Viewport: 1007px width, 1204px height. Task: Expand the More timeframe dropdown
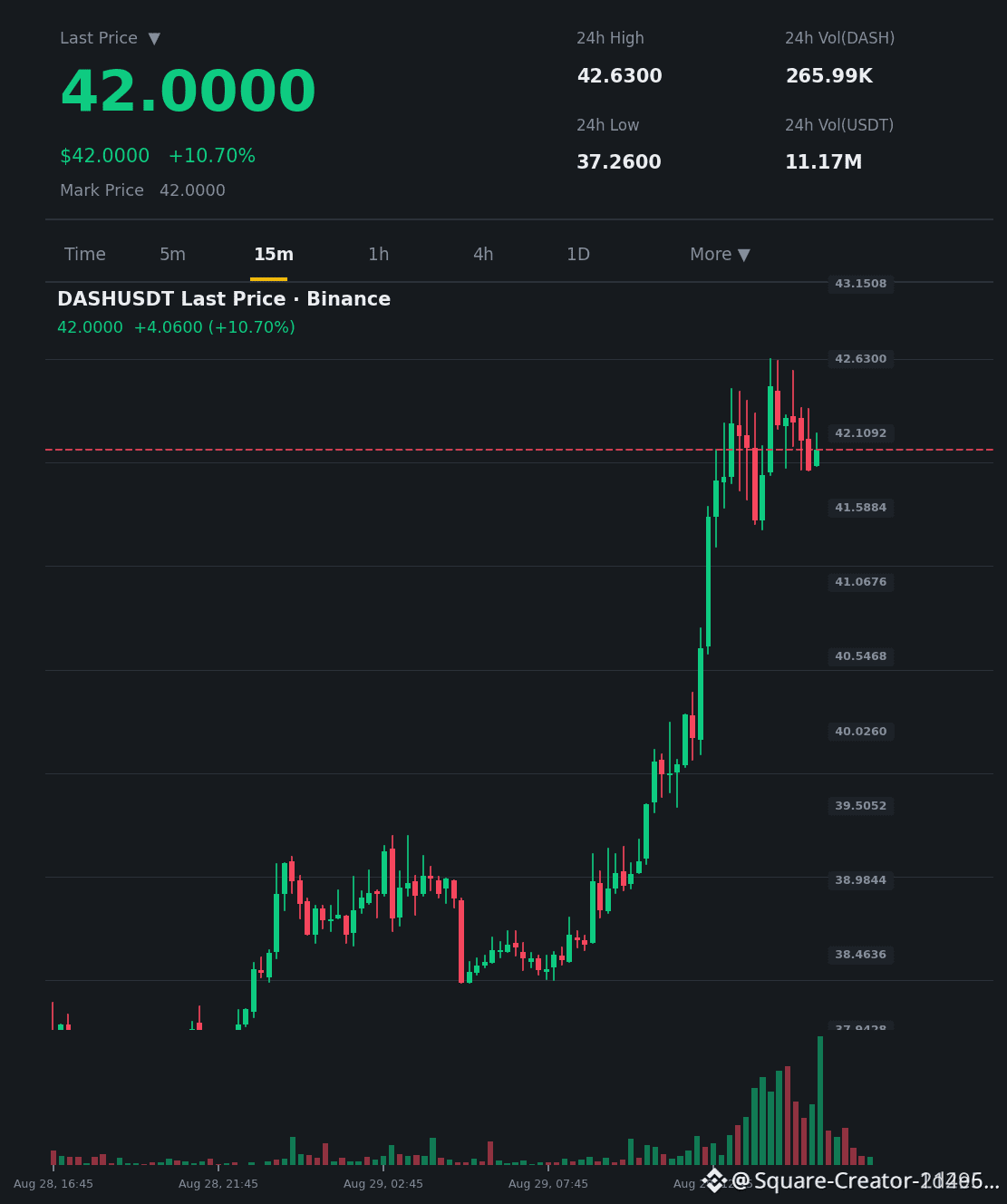click(720, 255)
